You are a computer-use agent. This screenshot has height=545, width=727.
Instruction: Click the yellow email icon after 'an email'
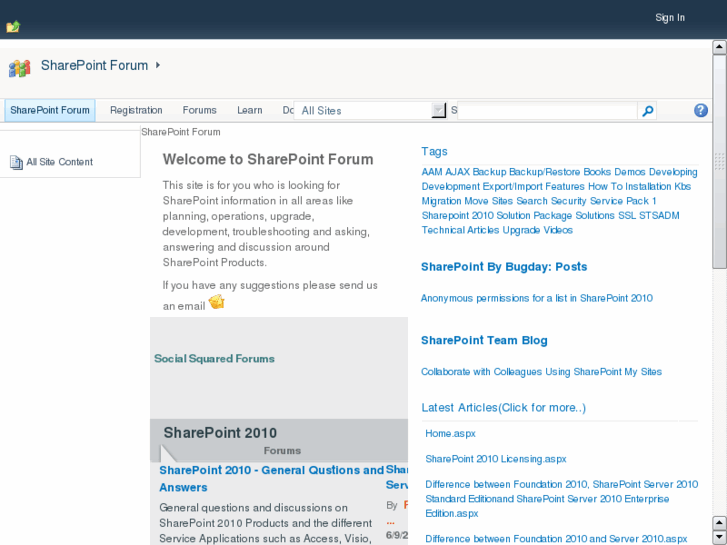tap(217, 302)
